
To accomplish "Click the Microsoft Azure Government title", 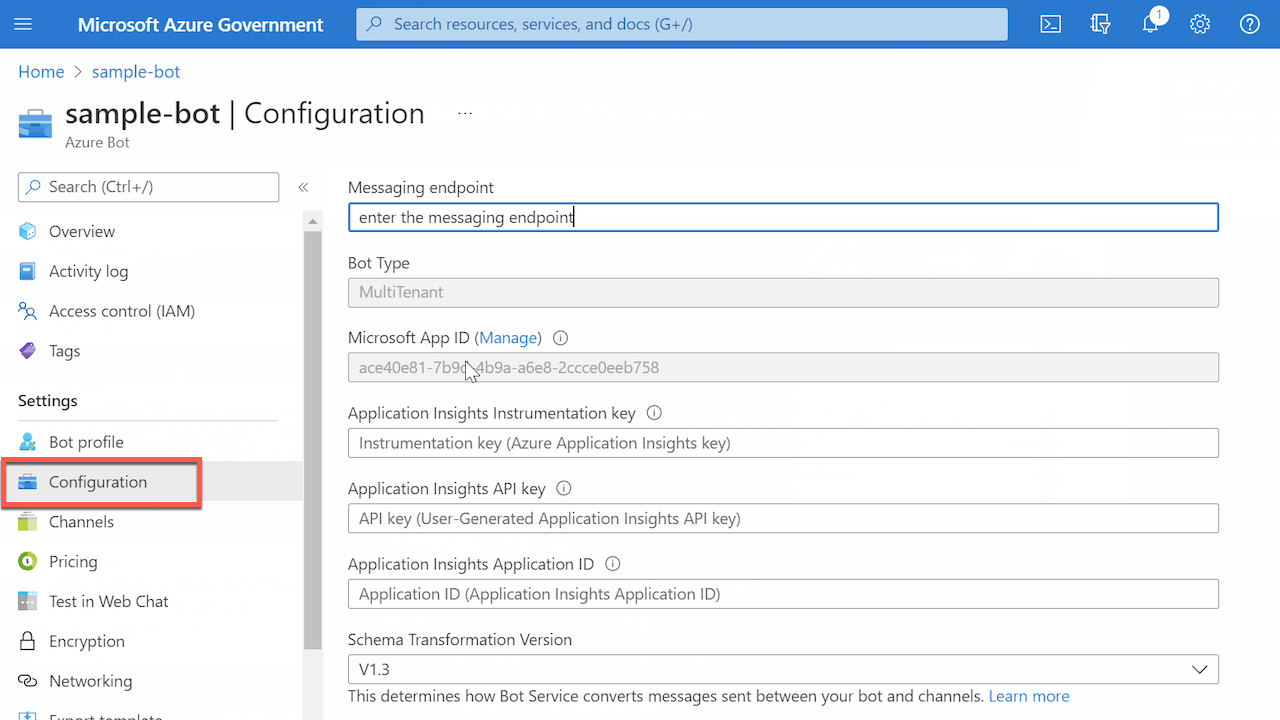I will point(201,24).
